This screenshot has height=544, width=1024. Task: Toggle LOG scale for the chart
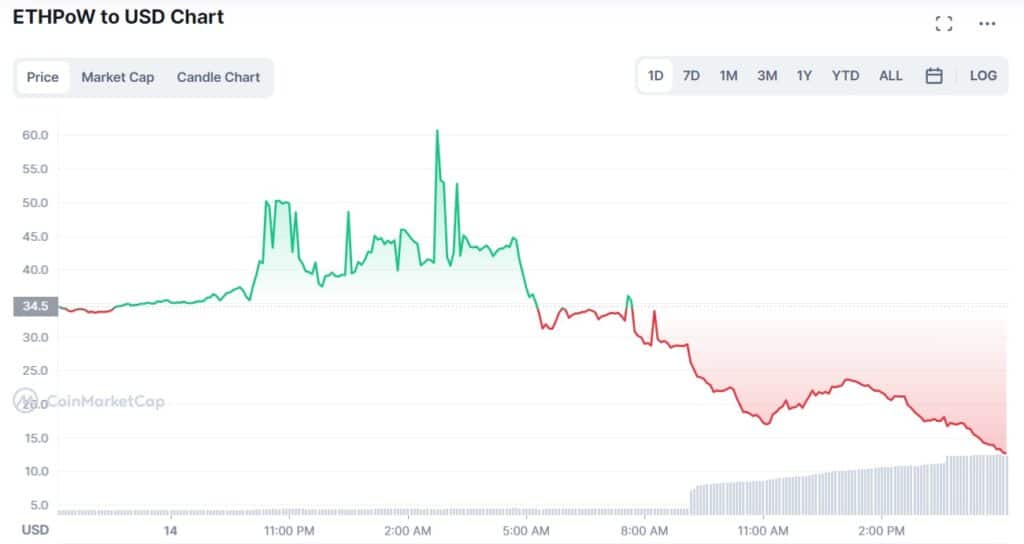click(x=983, y=76)
